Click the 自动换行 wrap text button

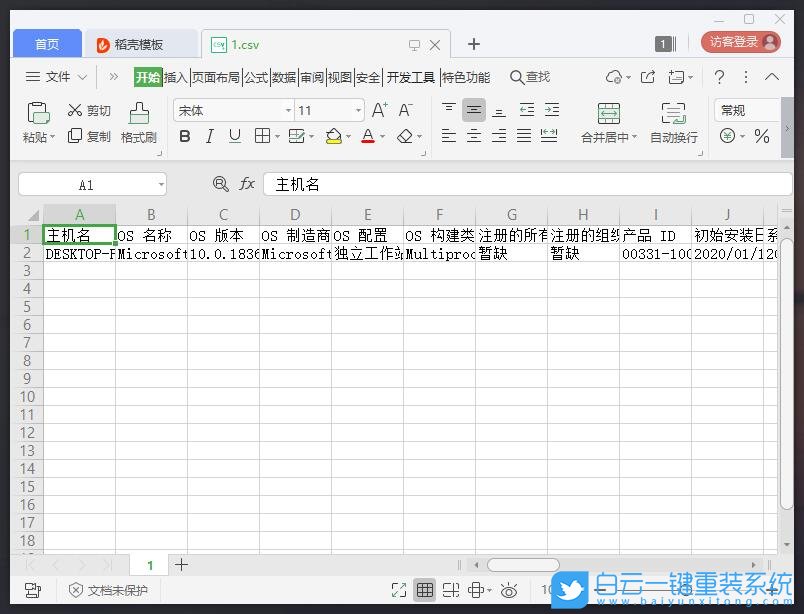pos(671,122)
